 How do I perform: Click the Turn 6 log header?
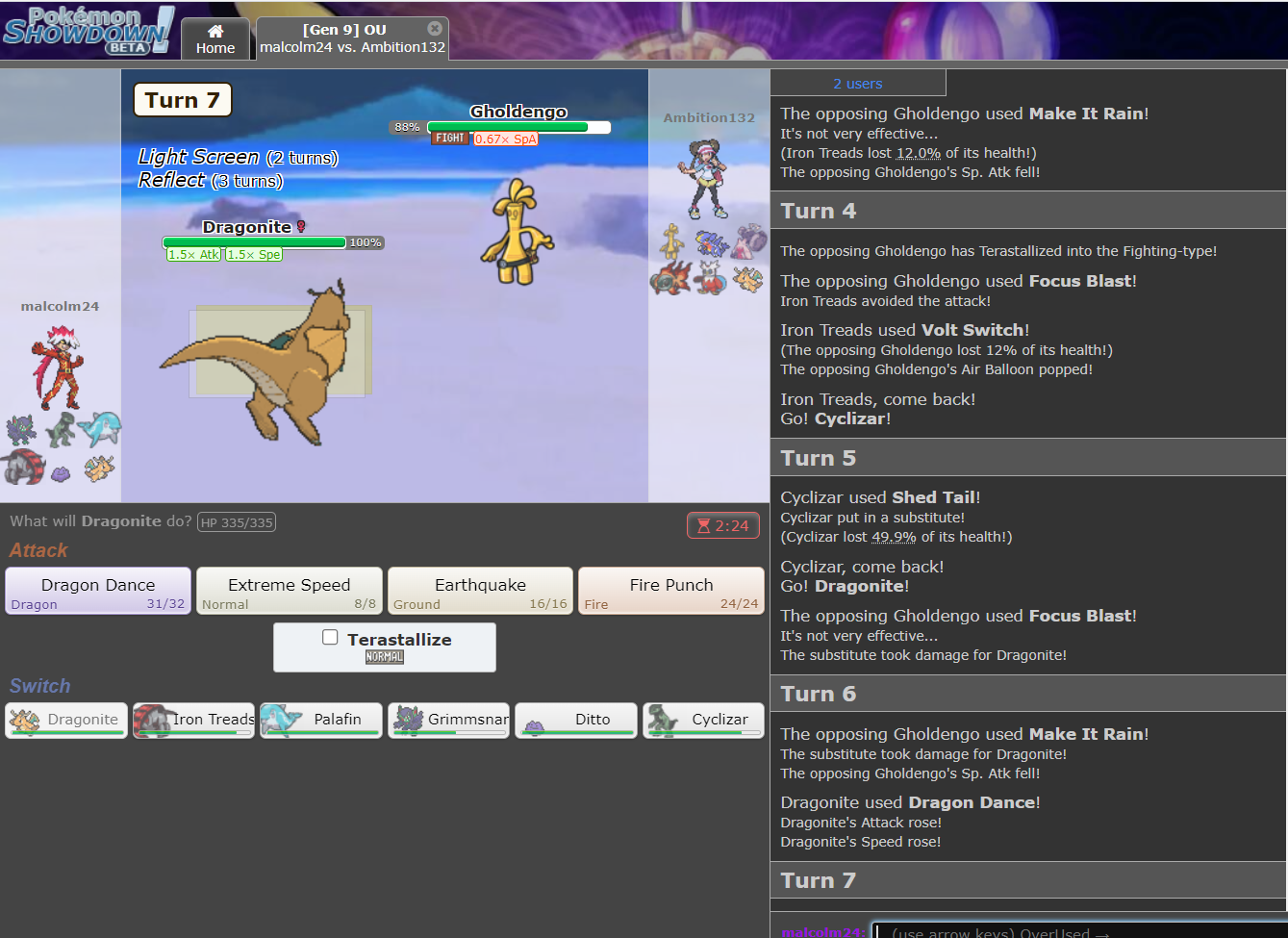coord(1028,694)
